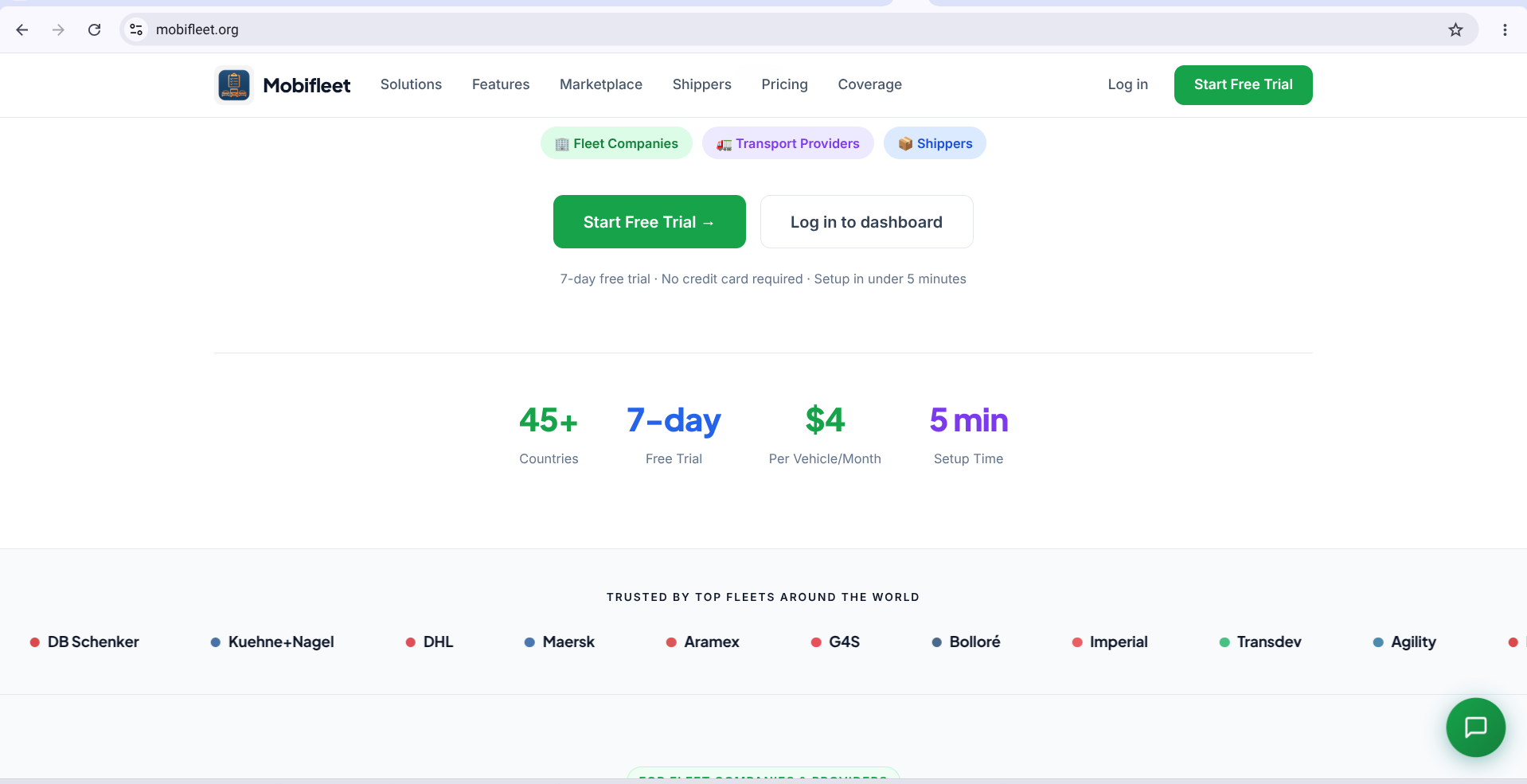
Task: Click the $4 Per Vehicle/Month stat
Action: (x=825, y=435)
